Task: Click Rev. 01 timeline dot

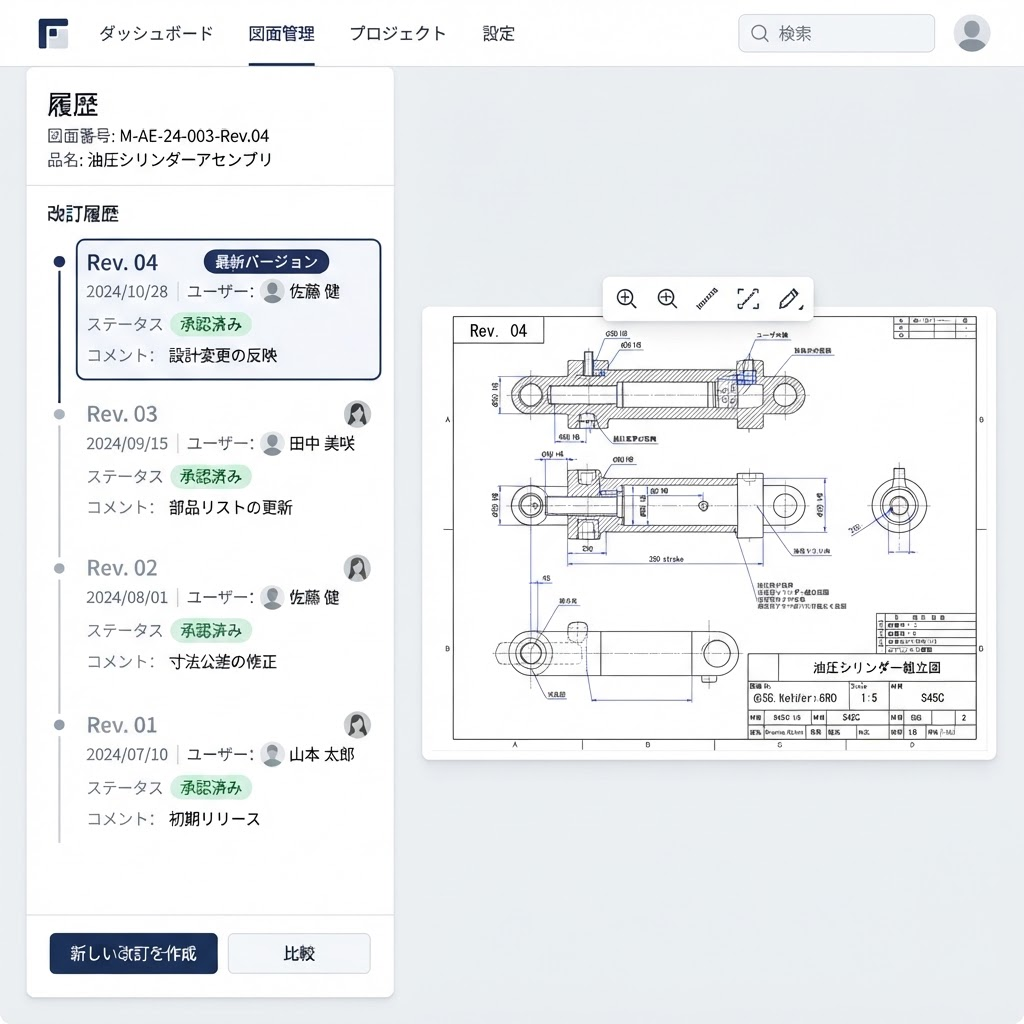Action: 59,725
